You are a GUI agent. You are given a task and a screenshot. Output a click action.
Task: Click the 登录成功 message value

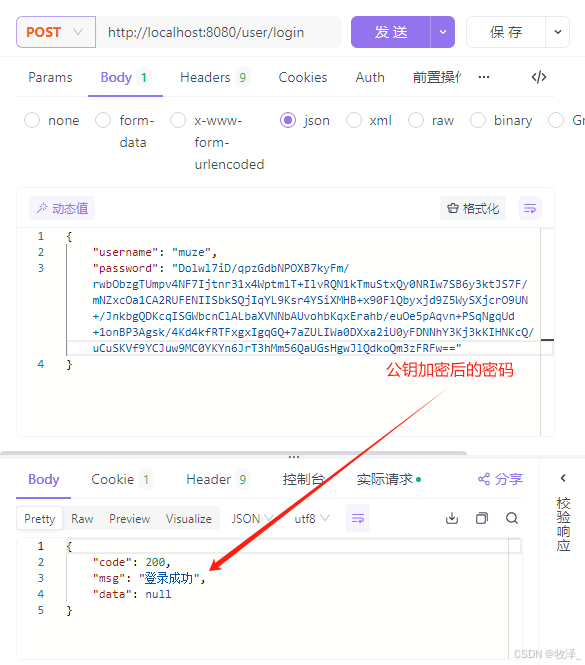click(169, 578)
